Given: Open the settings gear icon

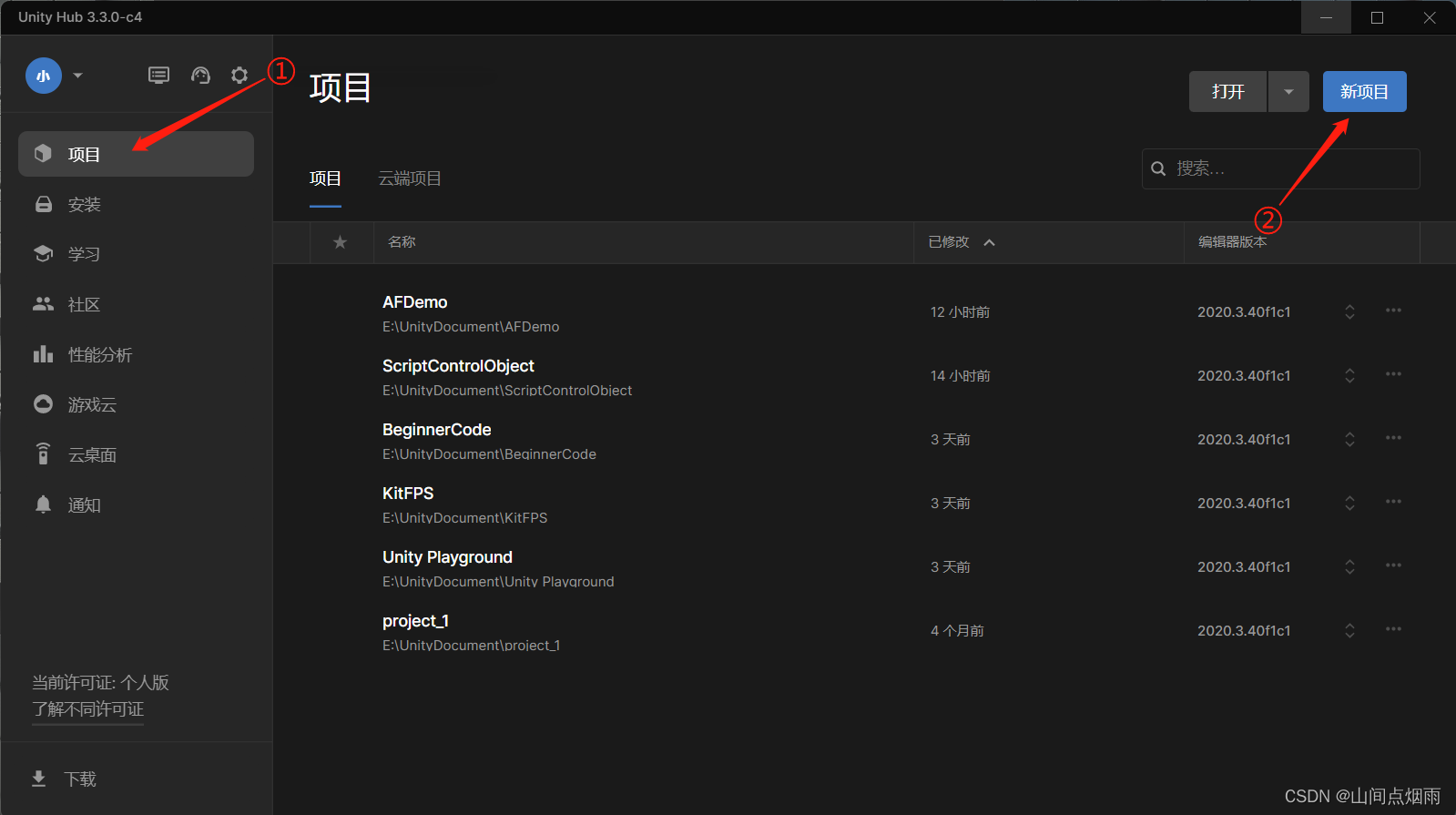Looking at the screenshot, I should 239,76.
